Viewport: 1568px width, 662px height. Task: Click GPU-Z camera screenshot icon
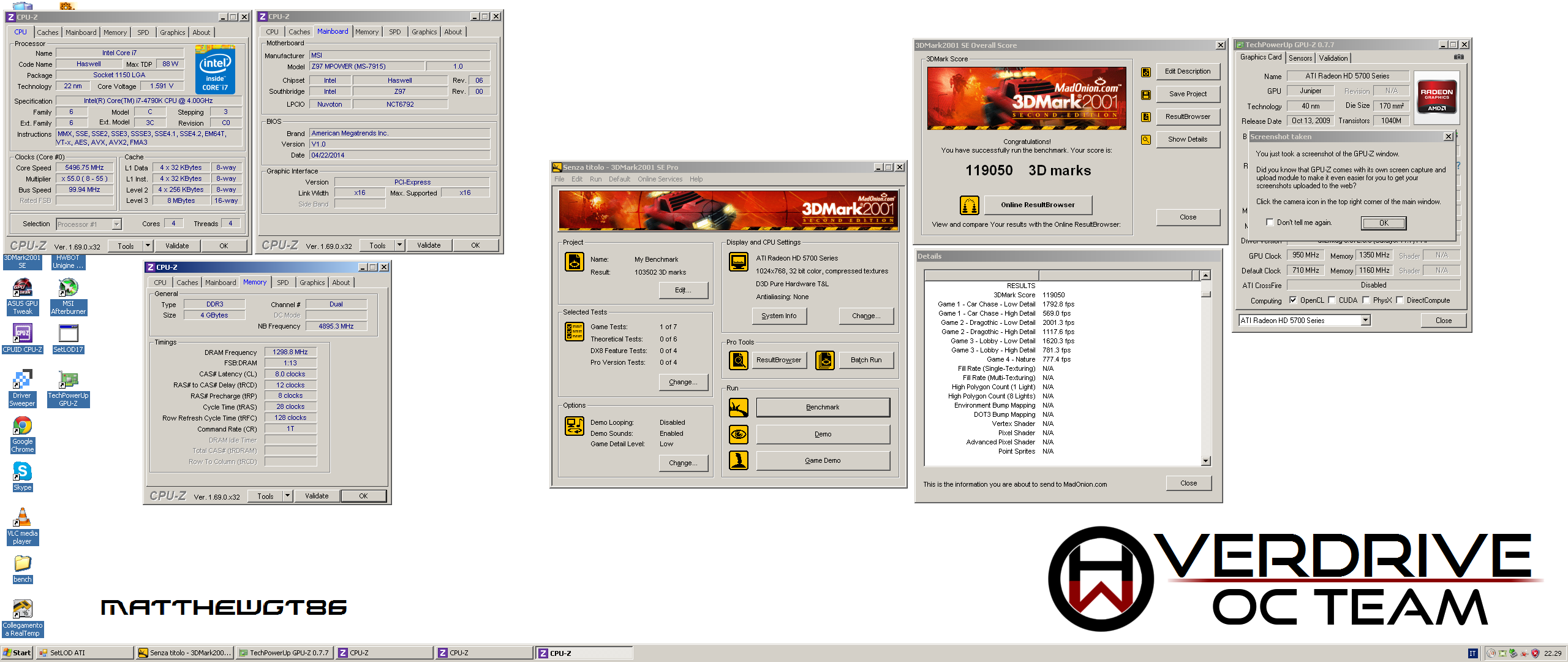(1459, 57)
